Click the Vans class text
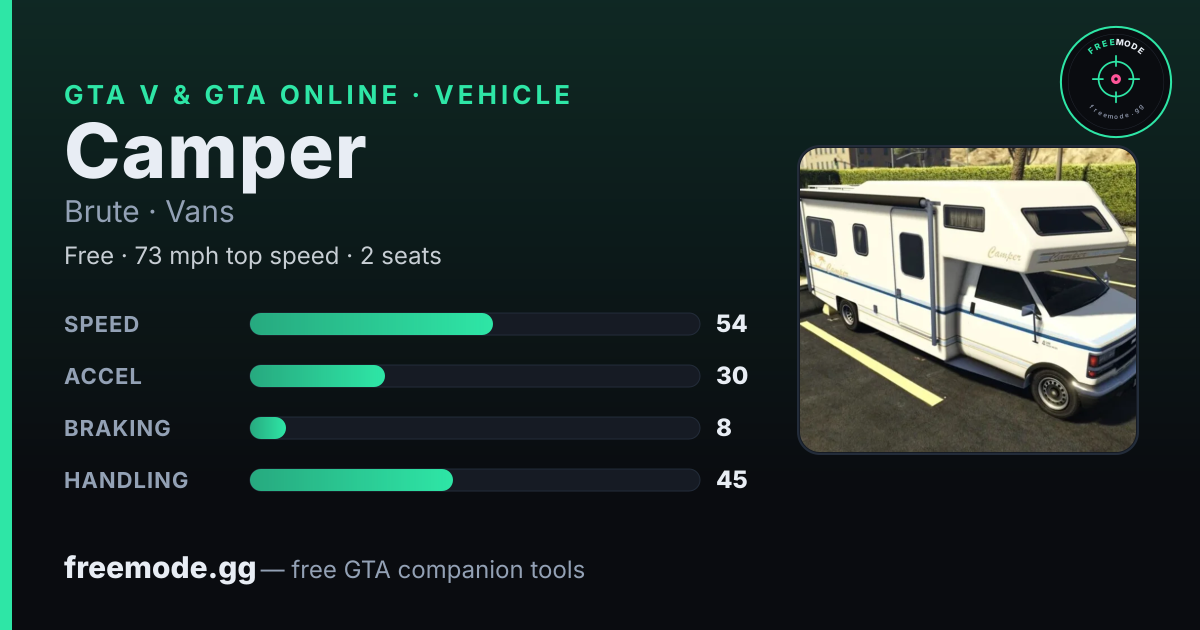This screenshot has height=630, width=1200. pyautogui.click(x=200, y=212)
